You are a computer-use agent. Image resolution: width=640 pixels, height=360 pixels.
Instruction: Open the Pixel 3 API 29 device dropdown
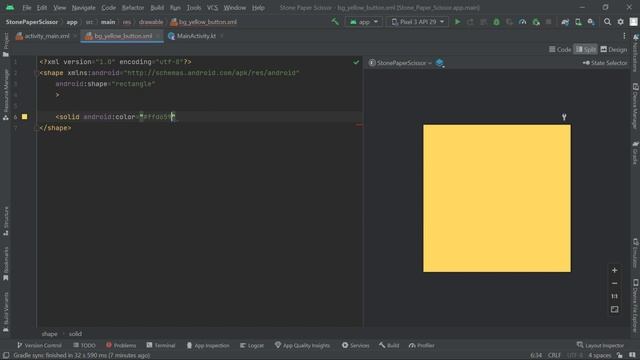[418, 22]
